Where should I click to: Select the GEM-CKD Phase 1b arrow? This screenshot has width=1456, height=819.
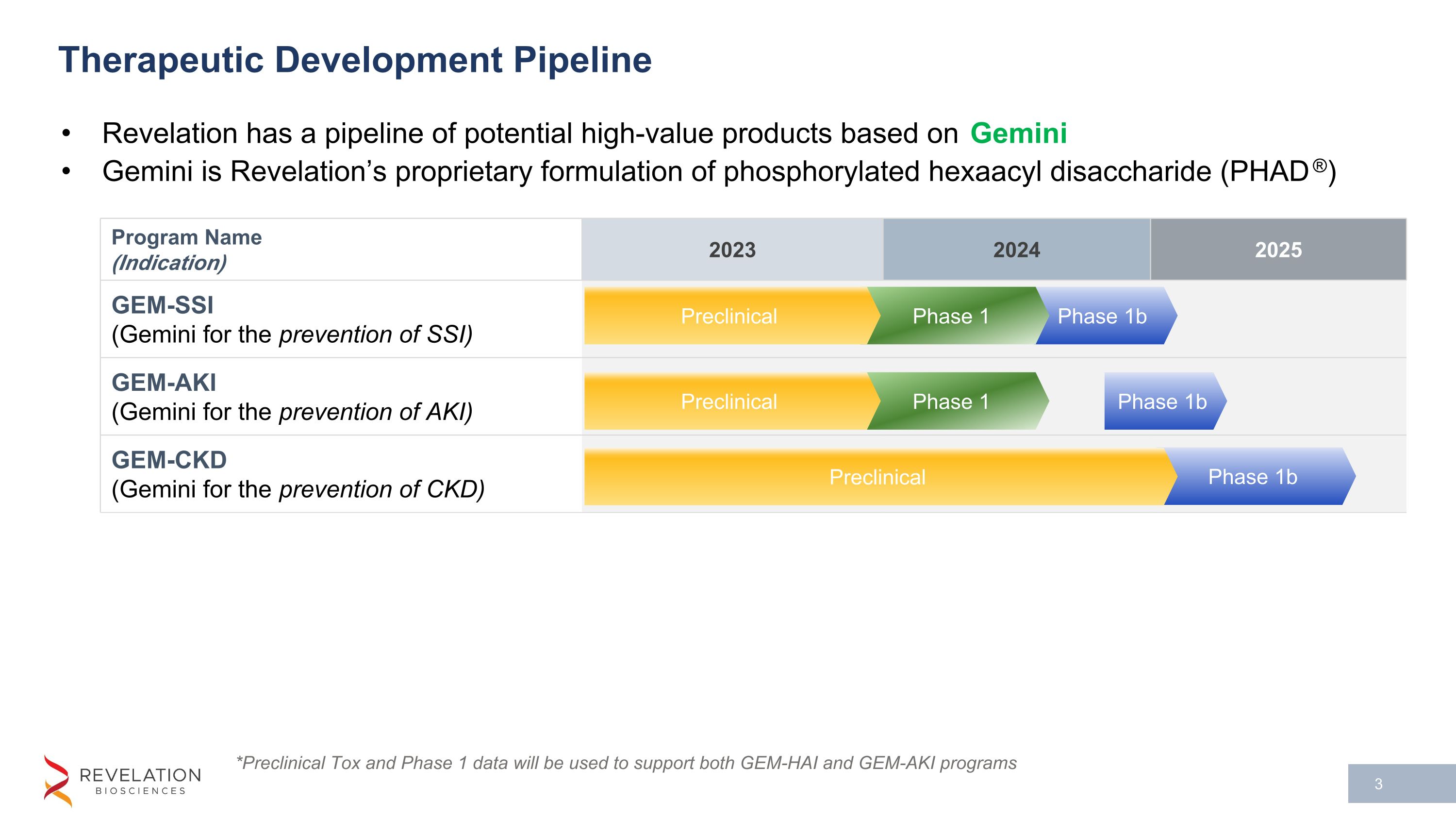click(1252, 478)
